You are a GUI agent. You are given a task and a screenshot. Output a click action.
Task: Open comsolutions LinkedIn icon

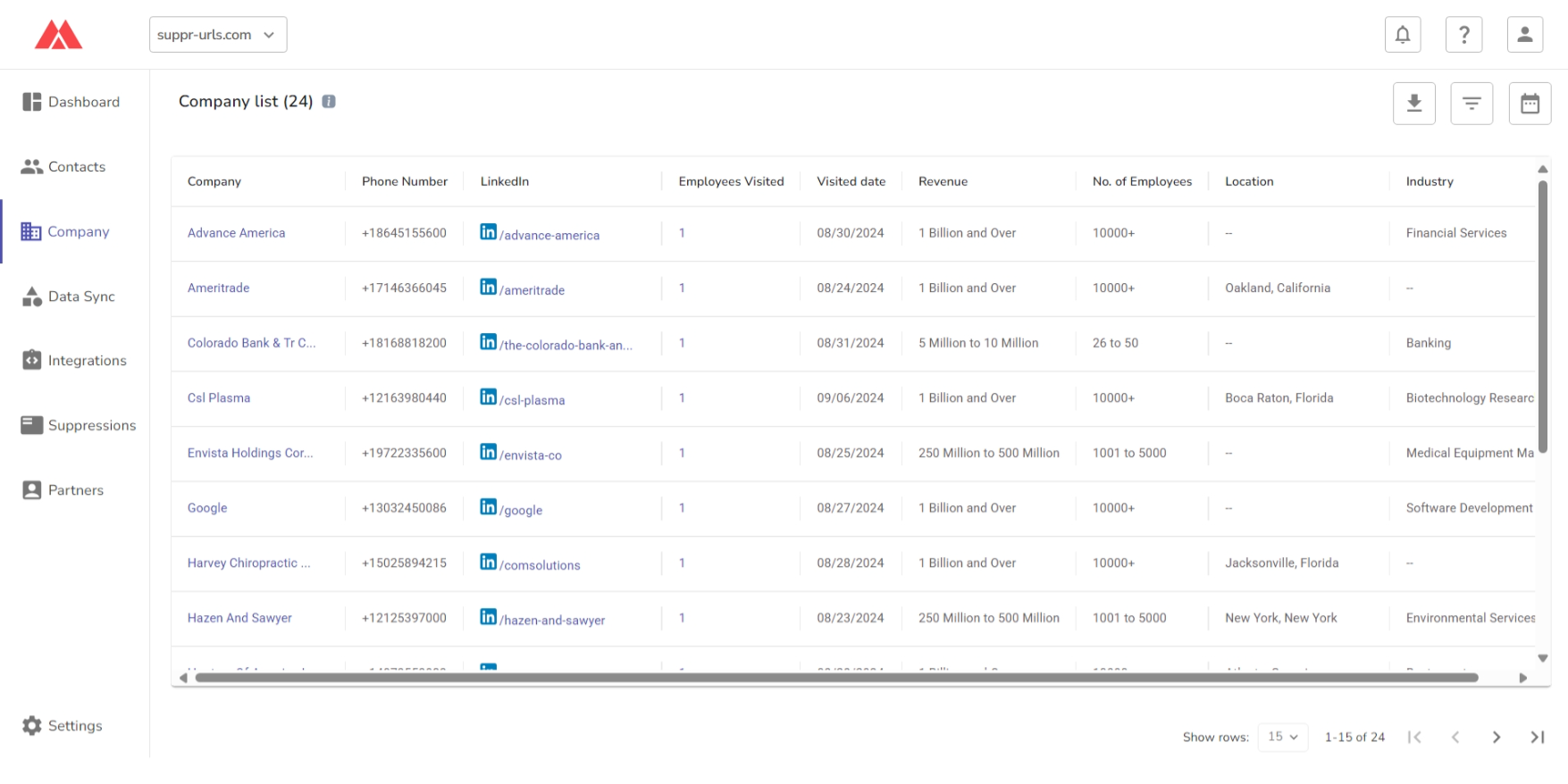point(489,562)
